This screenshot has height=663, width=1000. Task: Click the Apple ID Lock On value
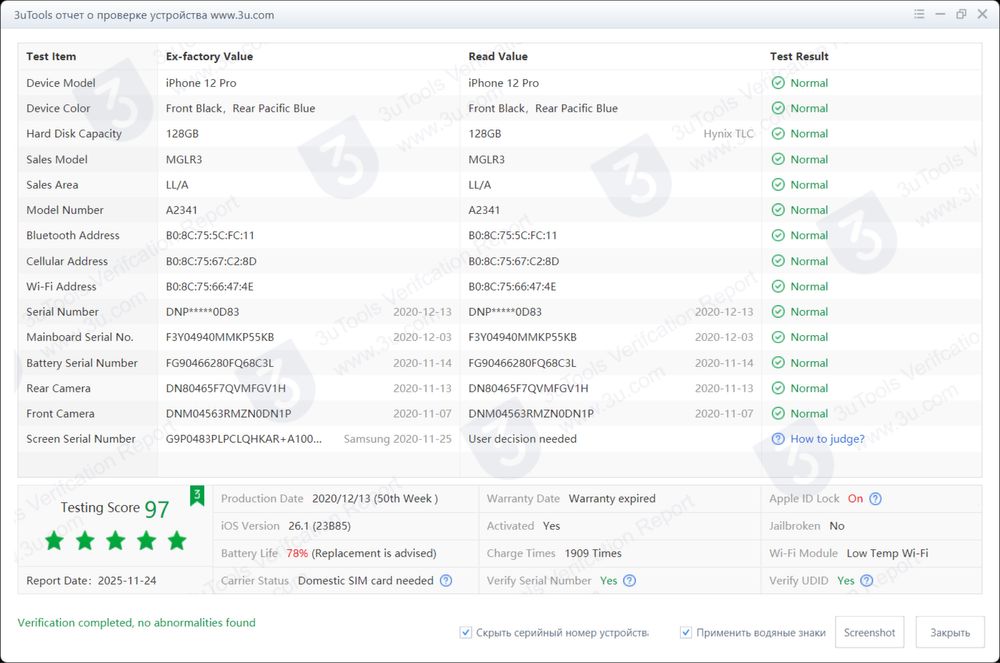tap(855, 499)
